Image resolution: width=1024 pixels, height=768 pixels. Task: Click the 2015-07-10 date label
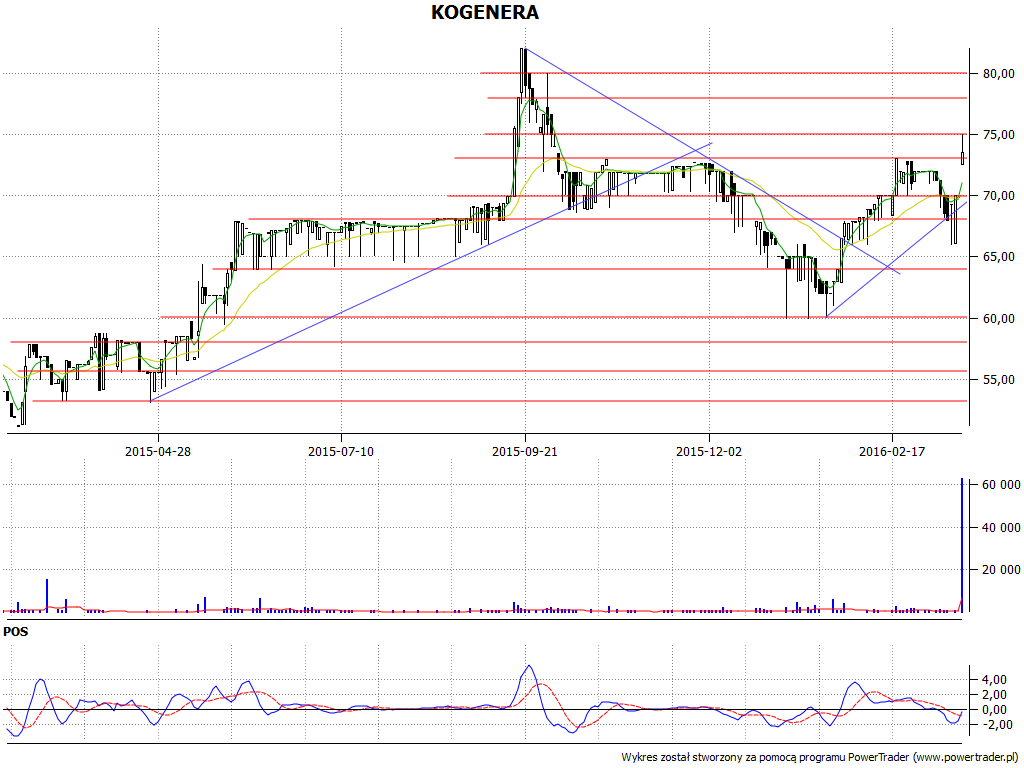pos(341,451)
